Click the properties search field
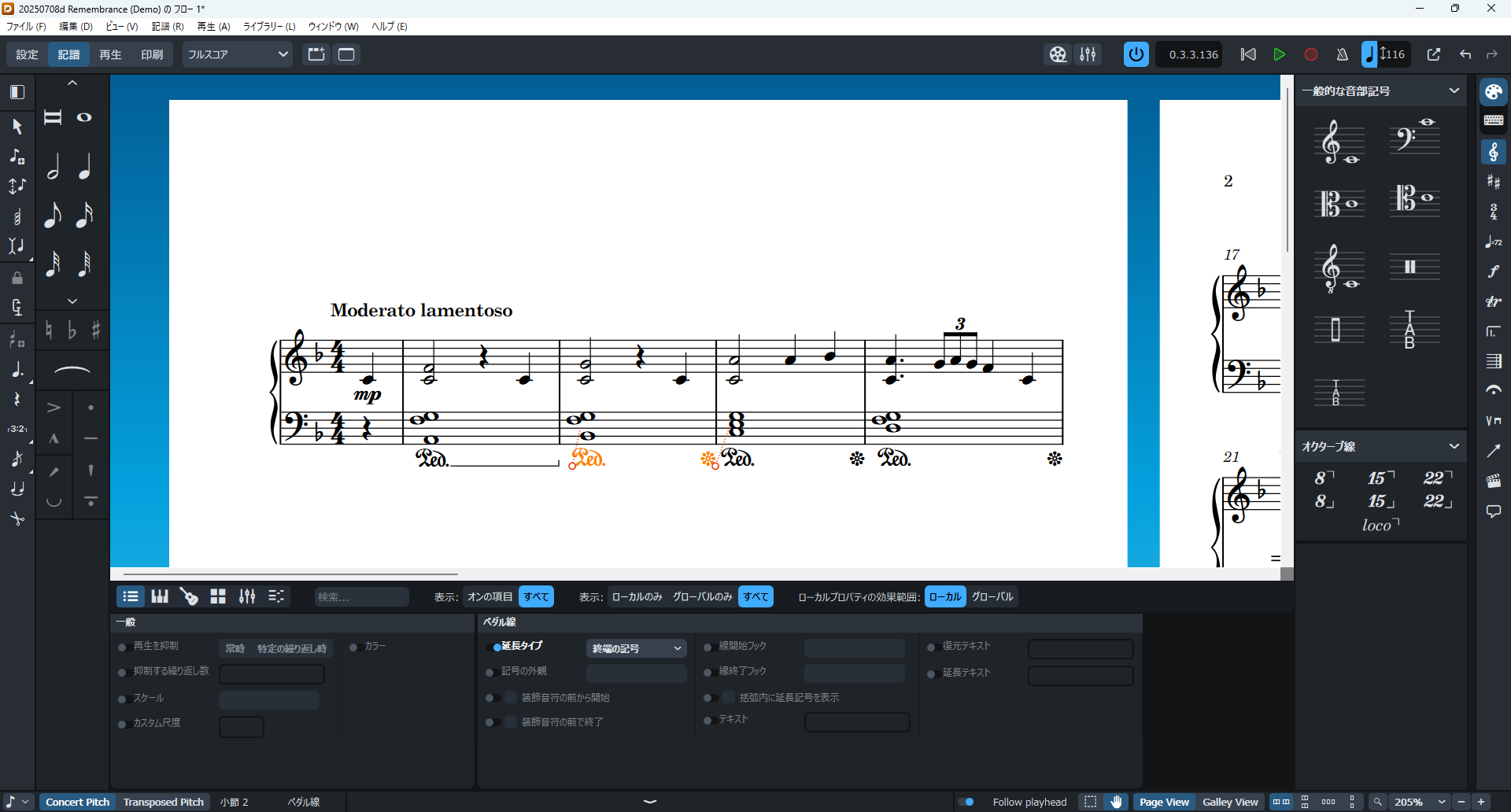Viewport: 1511px width, 812px height. pos(361,596)
